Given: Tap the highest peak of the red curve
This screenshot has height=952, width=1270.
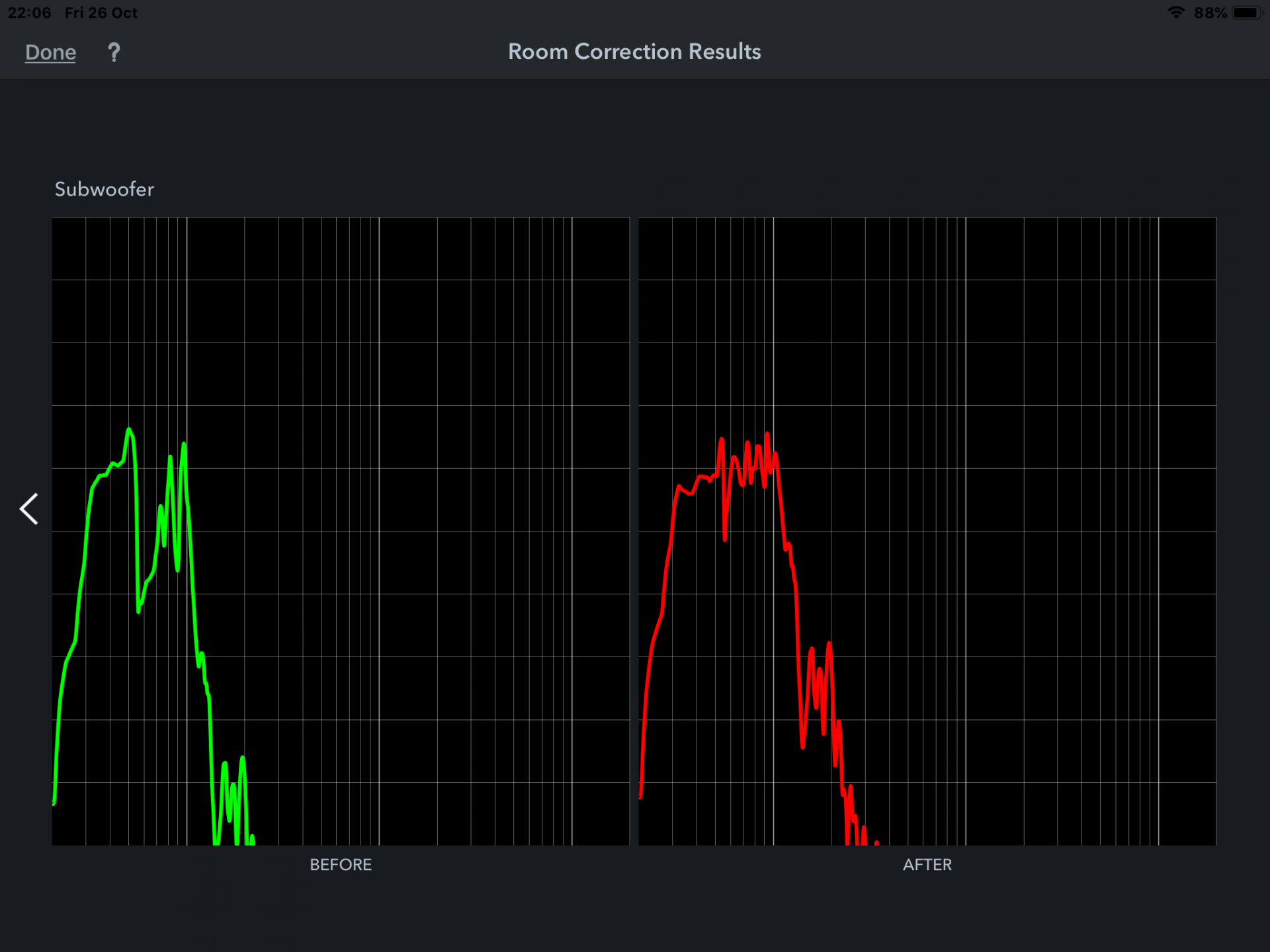Looking at the screenshot, I should pyautogui.click(x=767, y=434).
